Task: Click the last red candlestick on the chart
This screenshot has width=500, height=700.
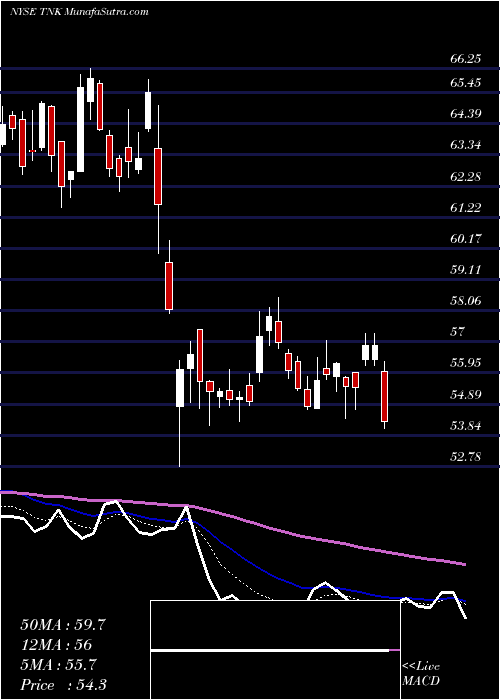Action: coord(384,395)
